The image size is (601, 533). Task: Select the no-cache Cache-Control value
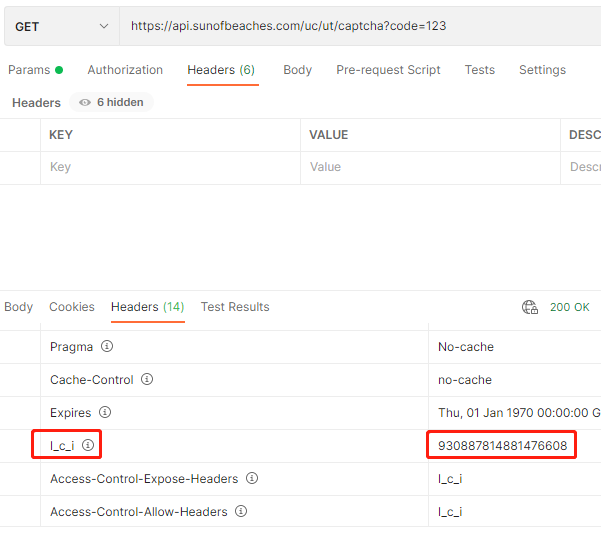[465, 380]
